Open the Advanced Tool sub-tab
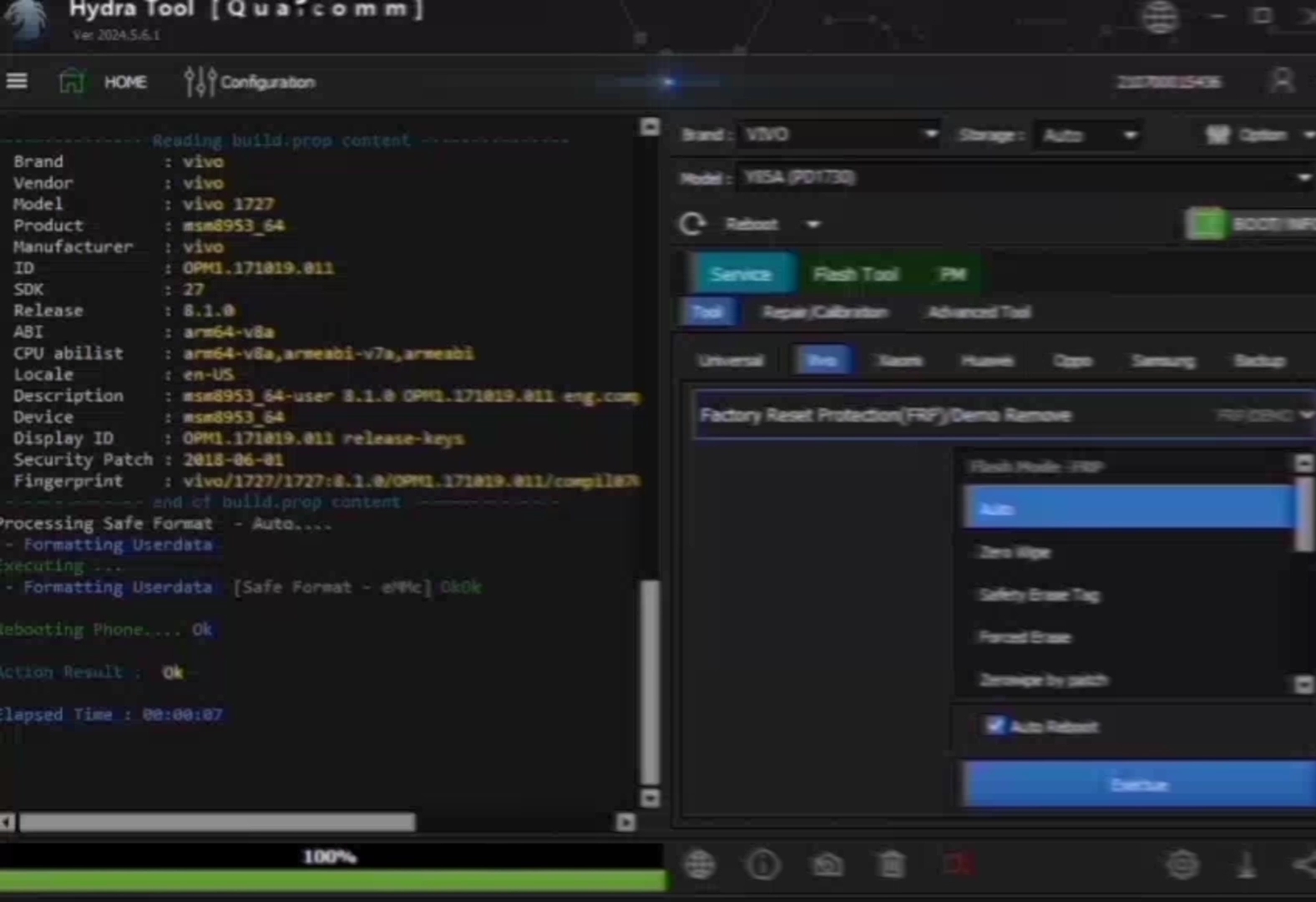1316x902 pixels. tap(979, 312)
